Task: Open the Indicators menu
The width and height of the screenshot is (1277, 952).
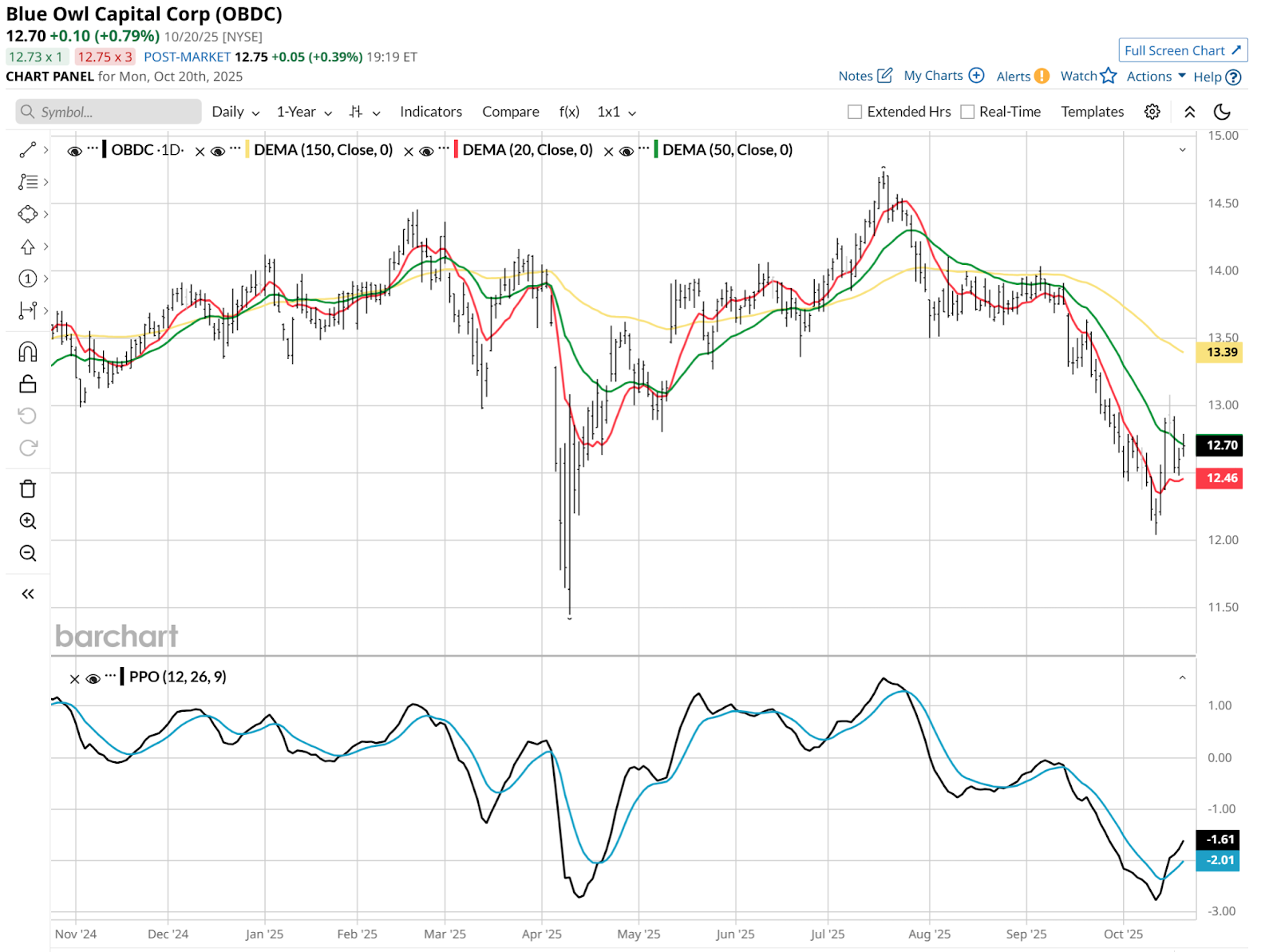Action: (431, 112)
